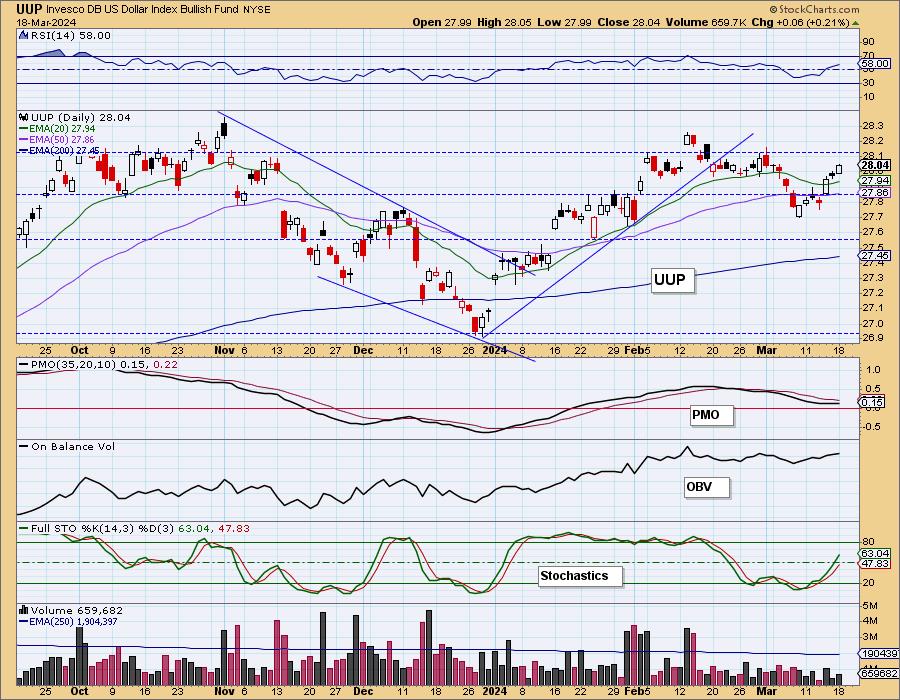Click the PMO annotation box
The width and height of the screenshot is (900, 700).
click(712, 415)
